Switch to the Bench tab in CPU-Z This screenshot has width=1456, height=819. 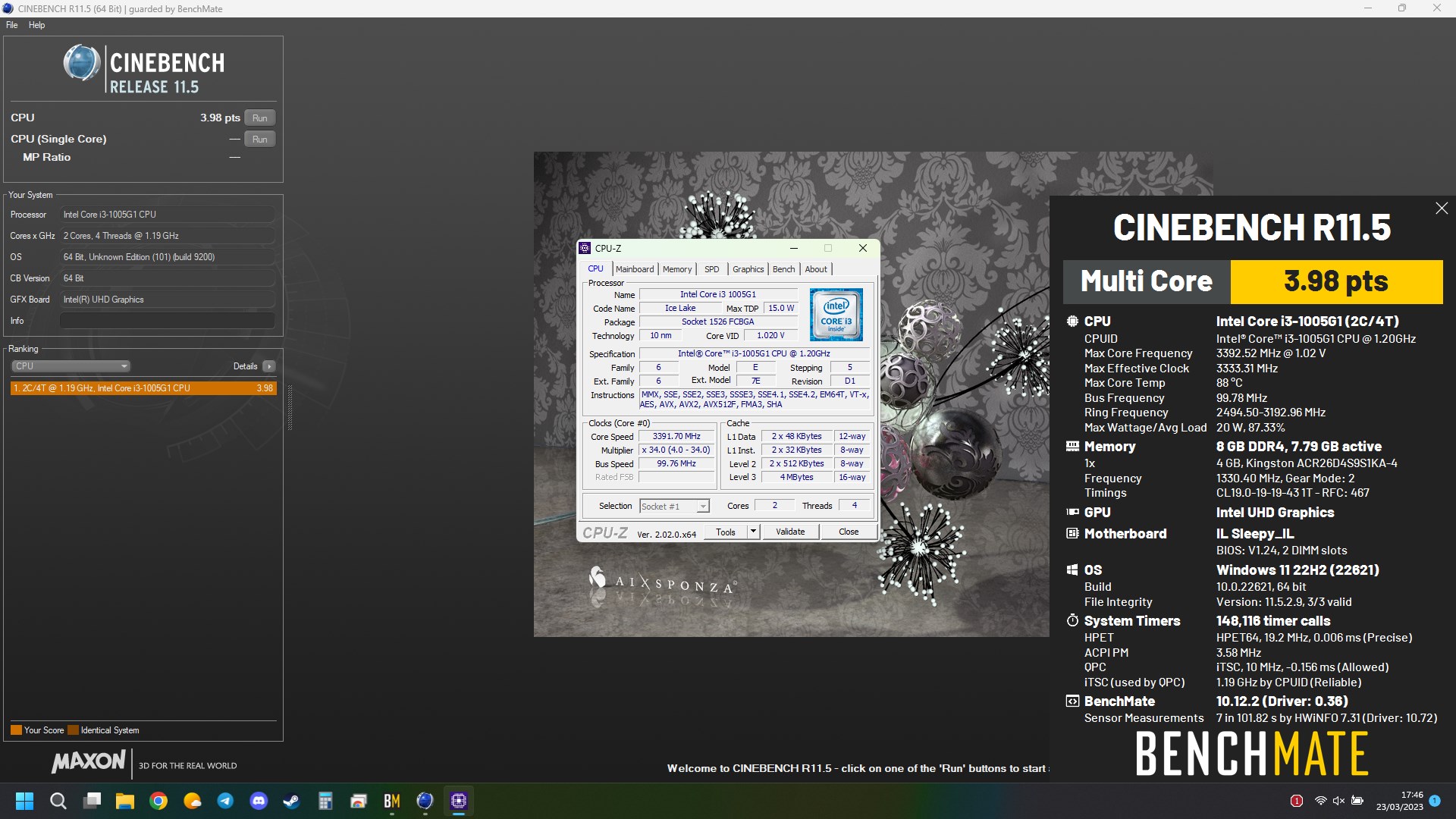[x=784, y=269]
